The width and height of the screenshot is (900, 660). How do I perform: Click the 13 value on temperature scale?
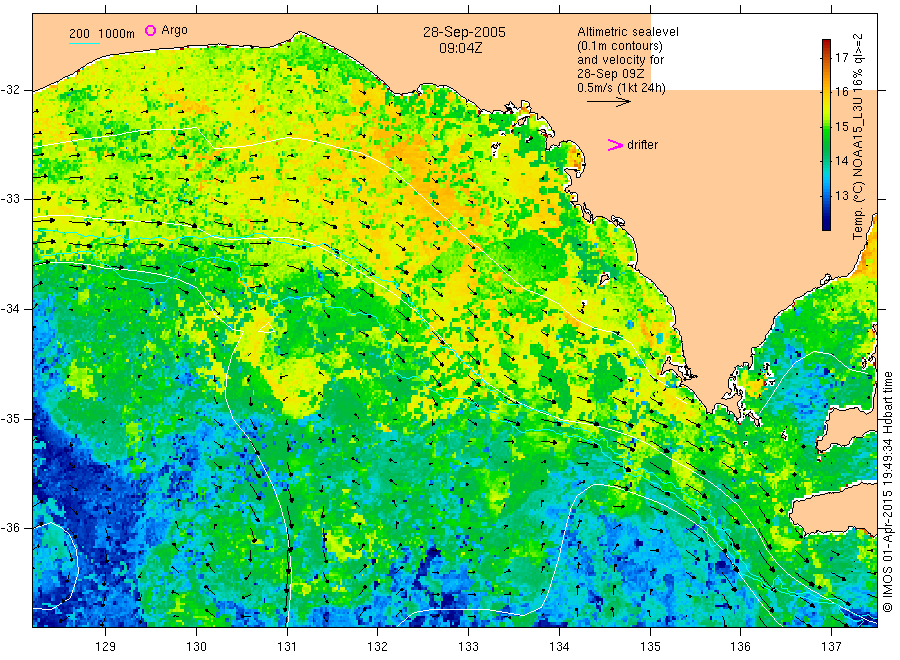pos(841,195)
